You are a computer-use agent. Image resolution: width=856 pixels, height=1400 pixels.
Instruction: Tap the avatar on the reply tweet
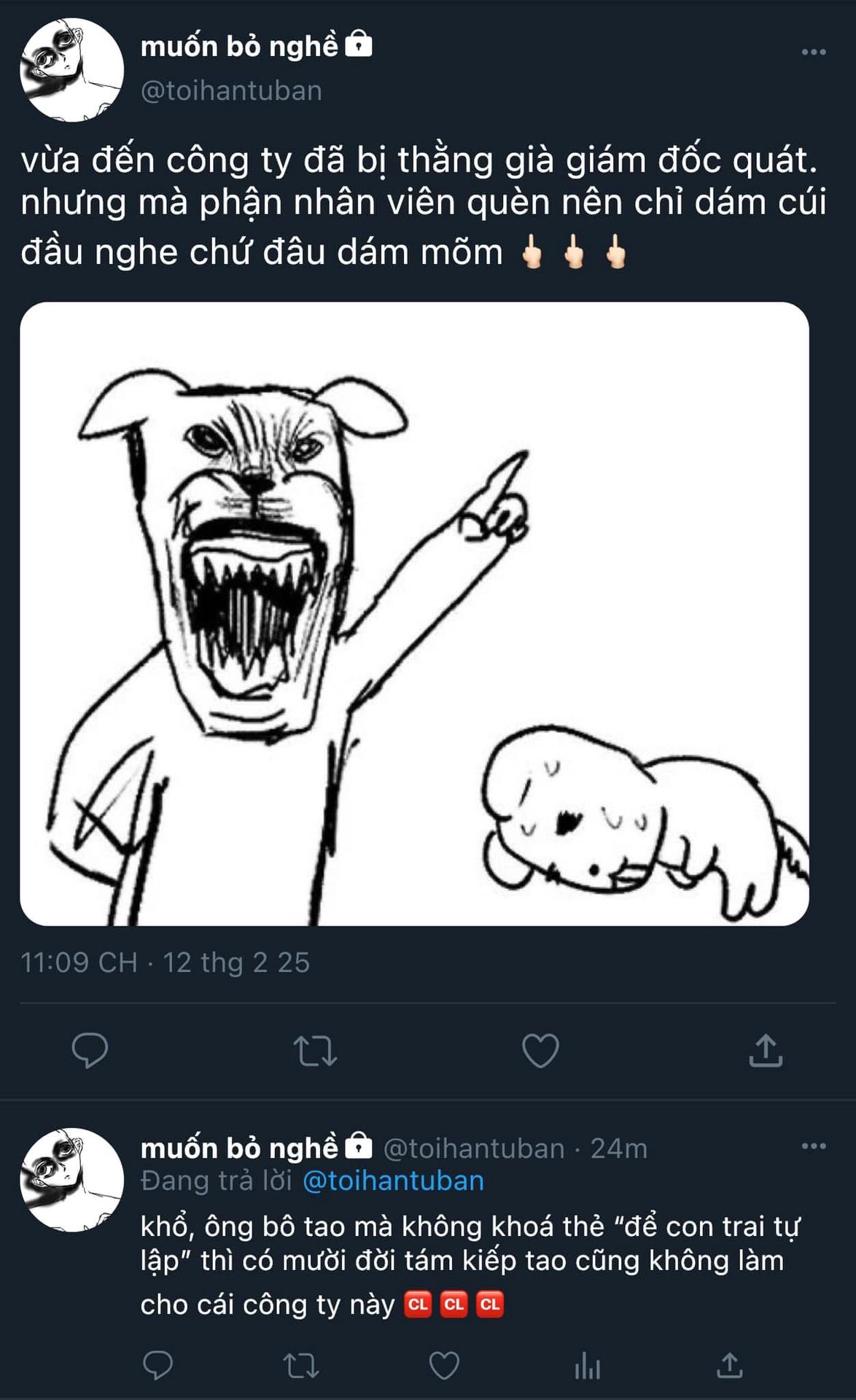pos(71,1180)
